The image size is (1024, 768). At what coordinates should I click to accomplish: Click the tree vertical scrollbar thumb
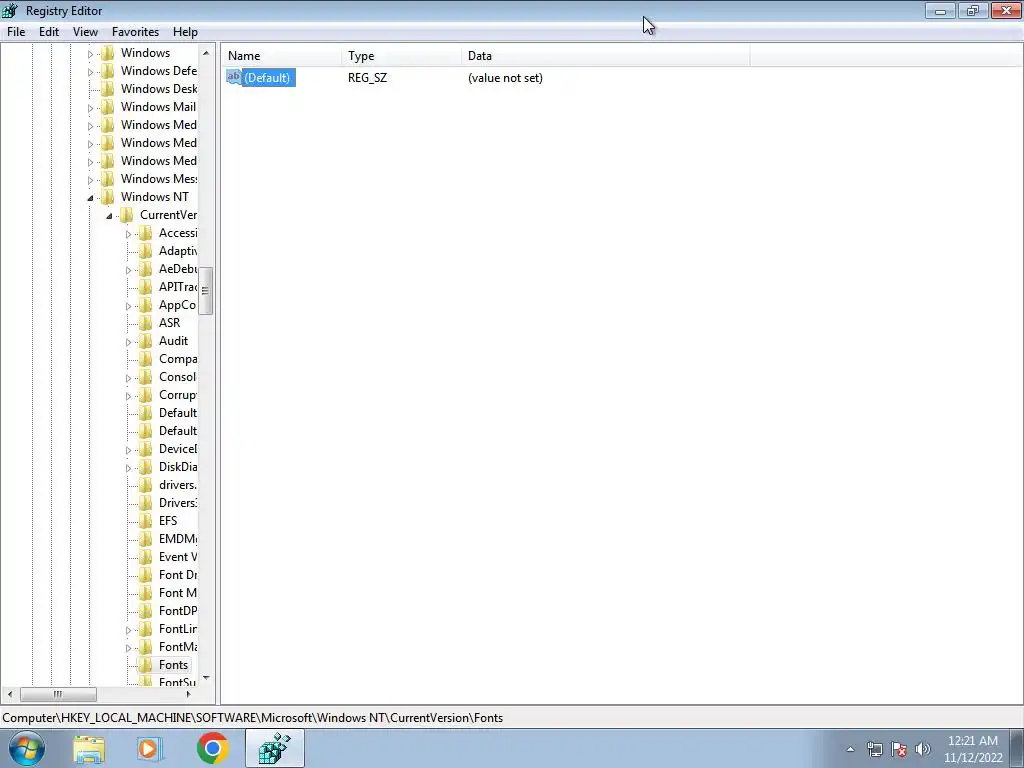pos(206,291)
